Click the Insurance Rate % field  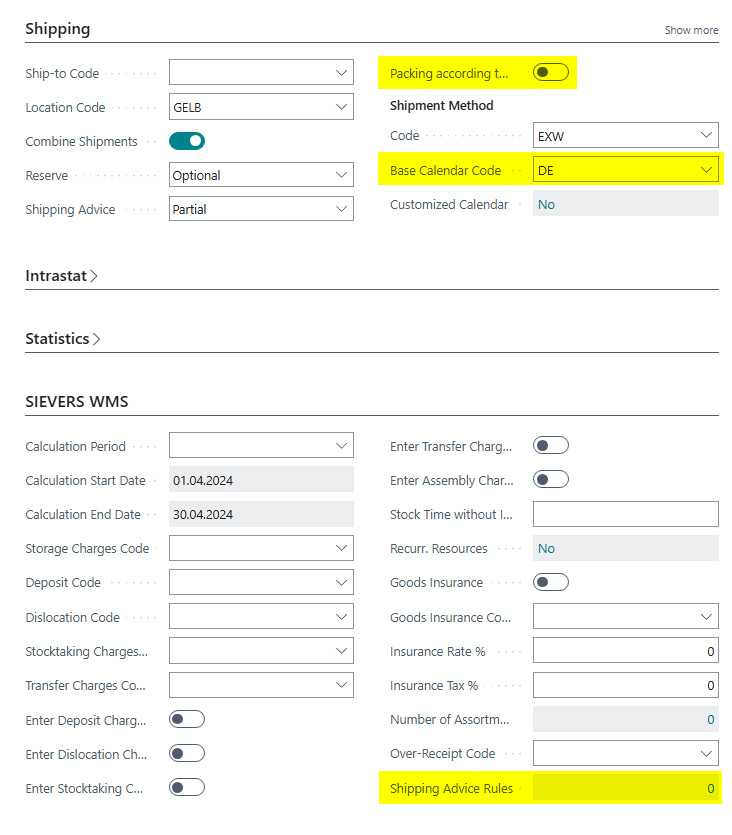625,651
